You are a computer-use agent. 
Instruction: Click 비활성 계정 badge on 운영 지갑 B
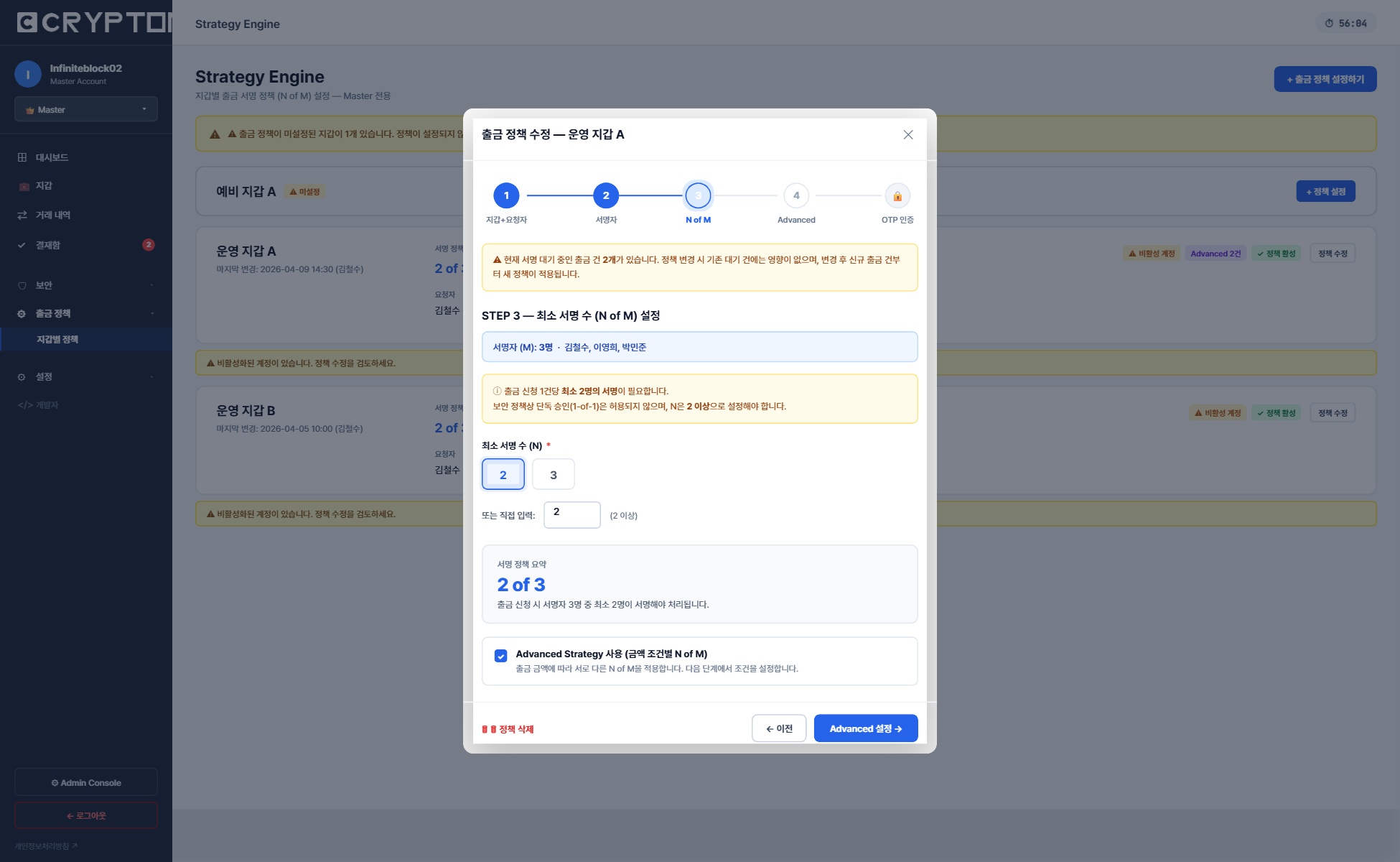point(1218,412)
